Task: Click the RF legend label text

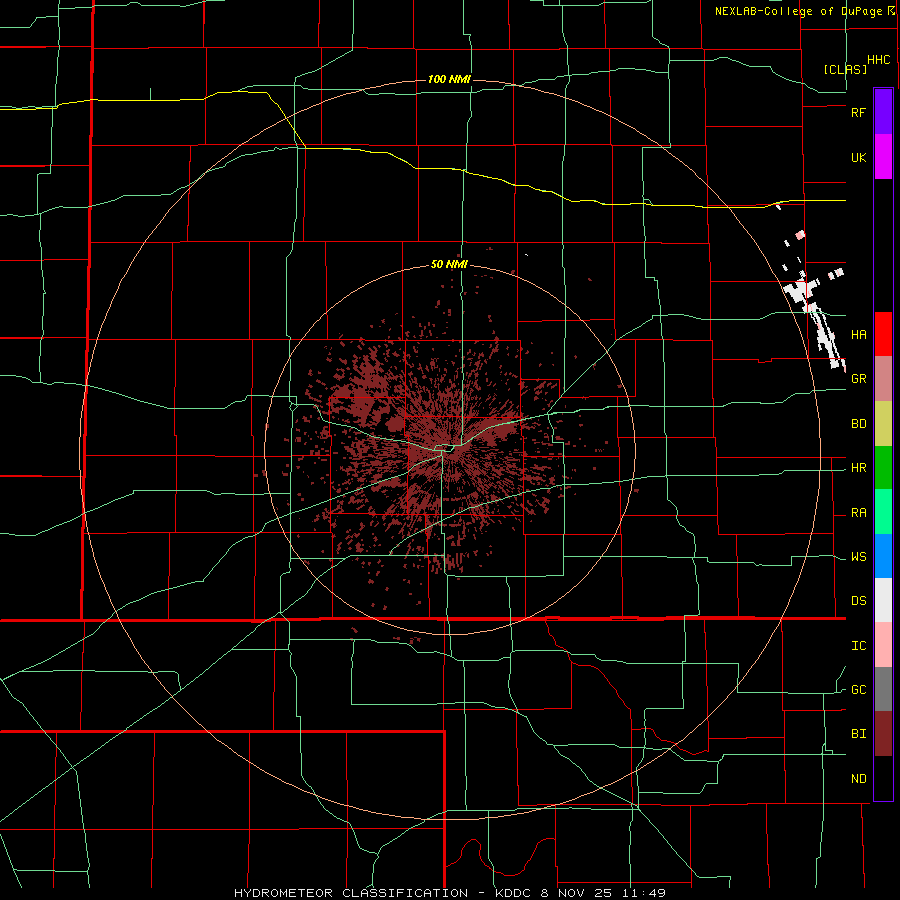Action: [859, 112]
